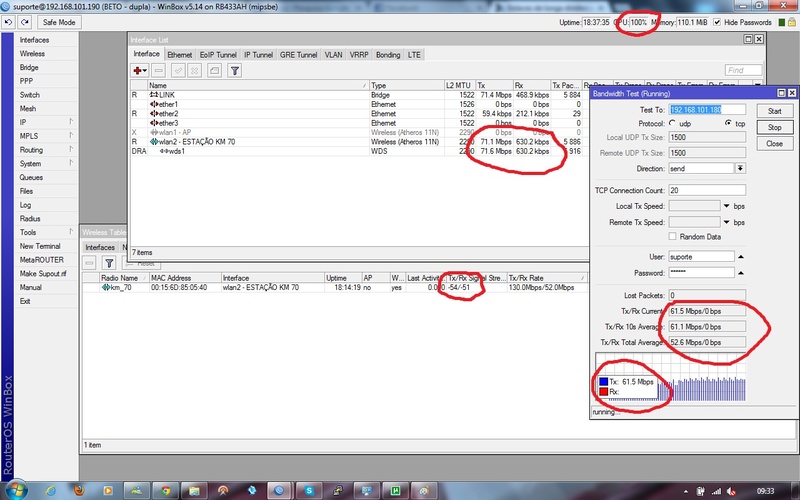The height and width of the screenshot is (500, 800).
Task: Open Skype from the taskbar
Action: (x=309, y=491)
